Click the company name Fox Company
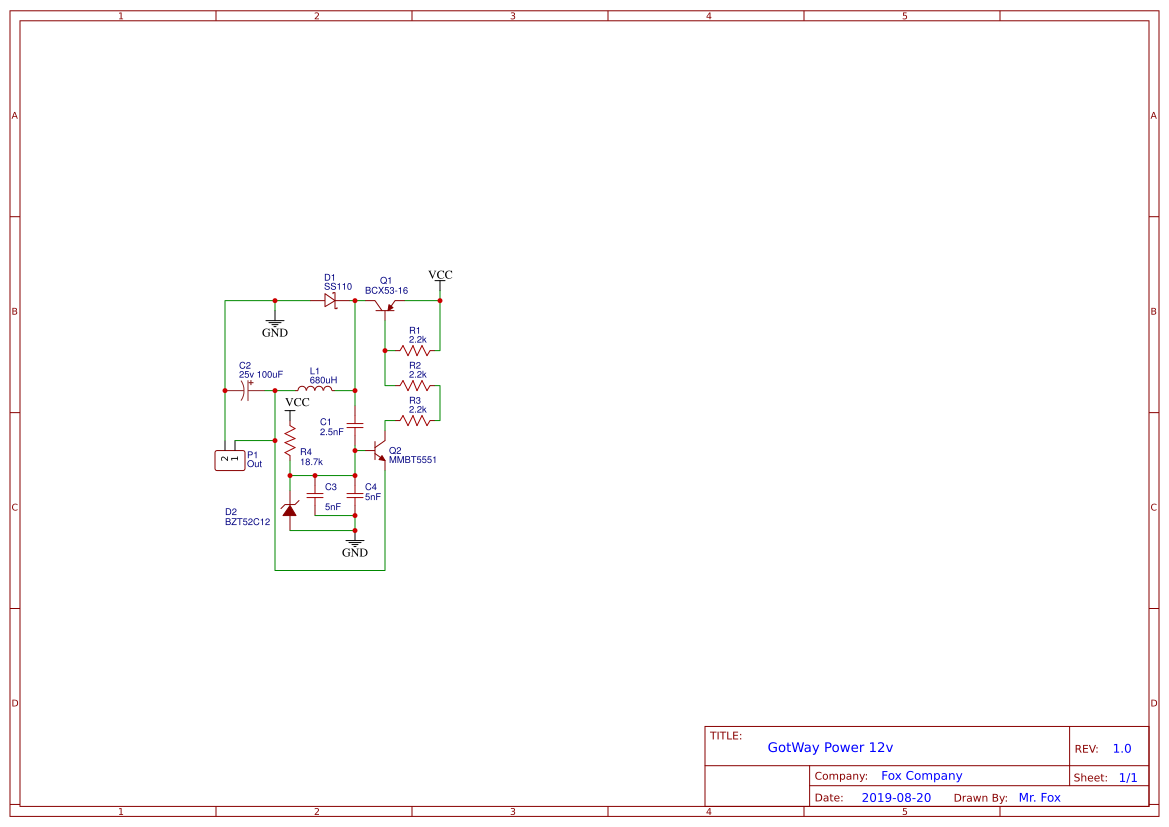This screenshot has width=1169, height=827. (921, 776)
